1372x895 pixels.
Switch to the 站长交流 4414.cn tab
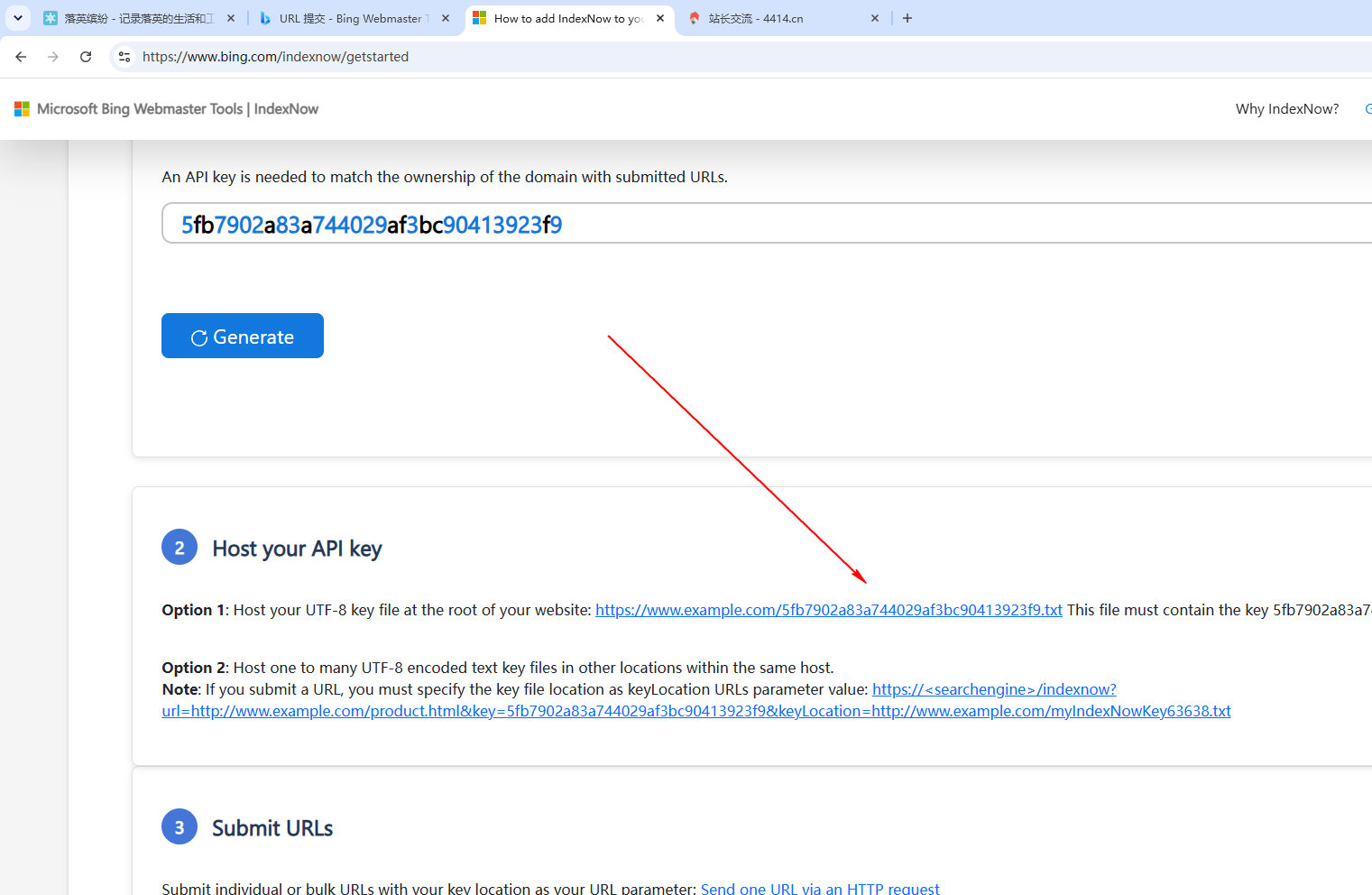tap(783, 18)
